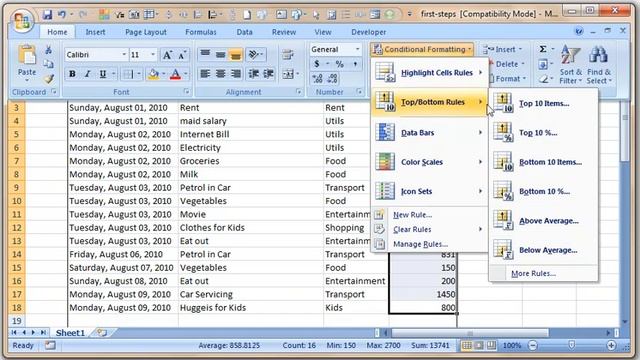
Task: Activate the Format Painter brush
Action: pyautogui.click(x=49, y=78)
